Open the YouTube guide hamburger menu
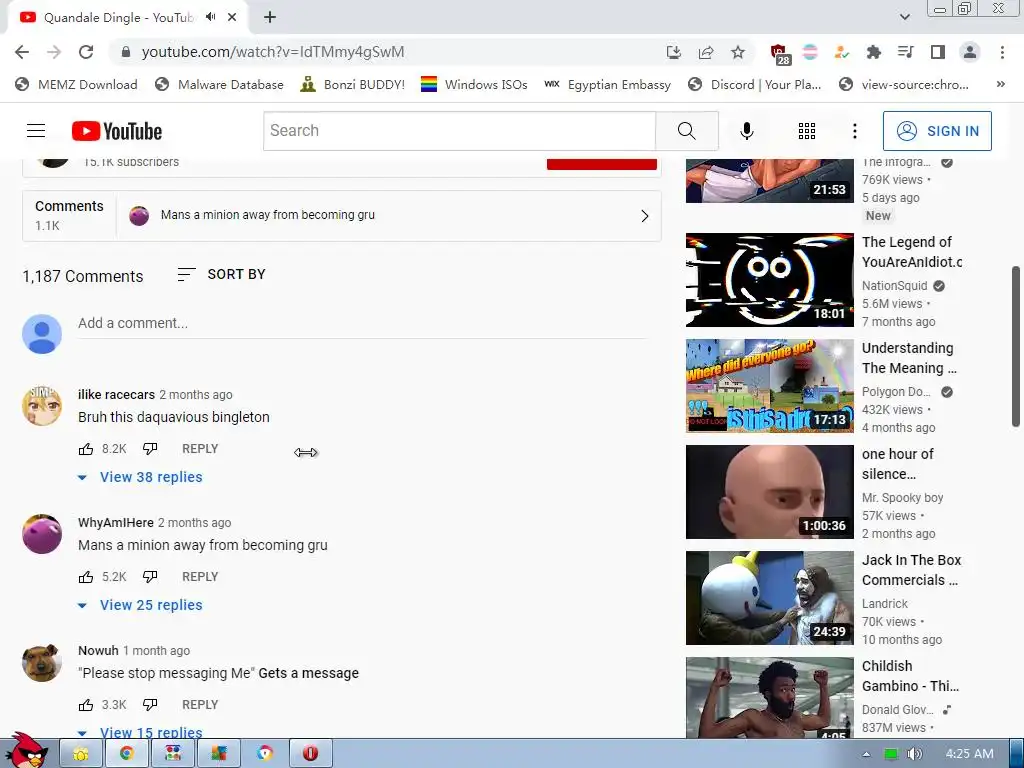The image size is (1024, 768). coord(36,131)
